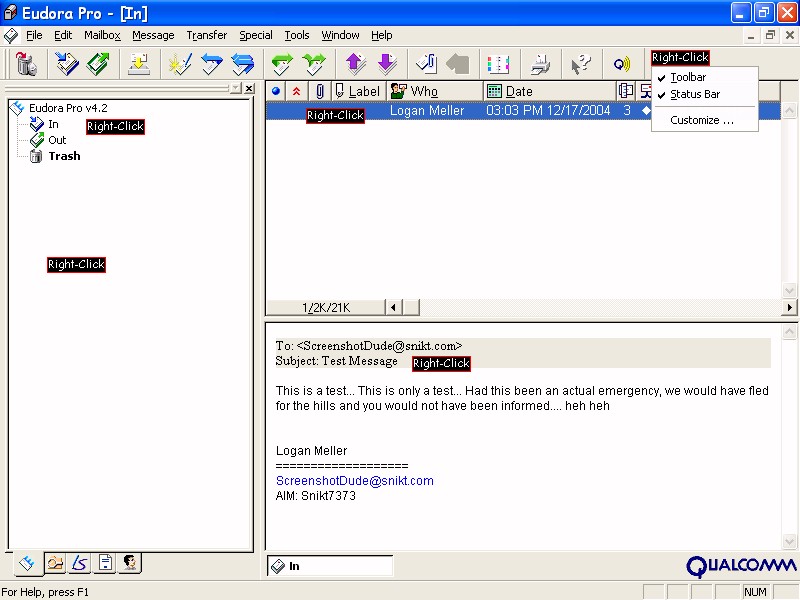Screen dimensions: 800x600
Task: Compose a New Message from the toolbar
Action: click(180, 64)
